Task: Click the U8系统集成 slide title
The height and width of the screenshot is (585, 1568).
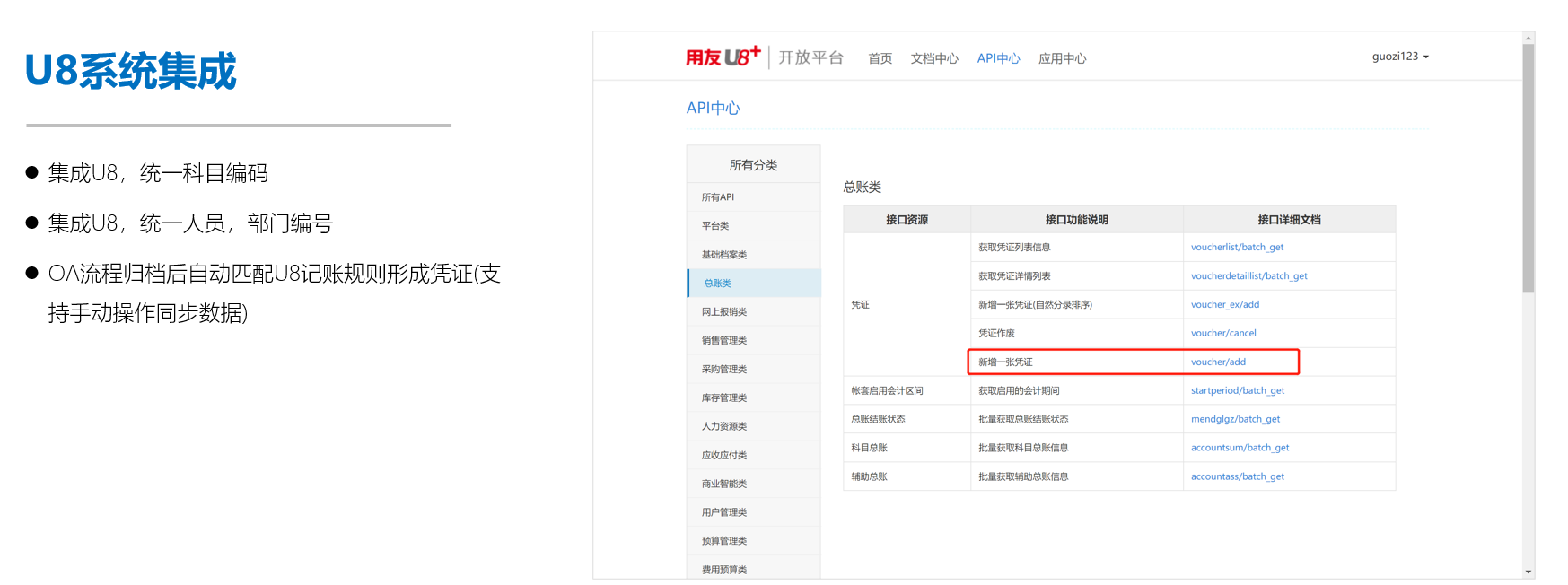Action: coord(131,71)
